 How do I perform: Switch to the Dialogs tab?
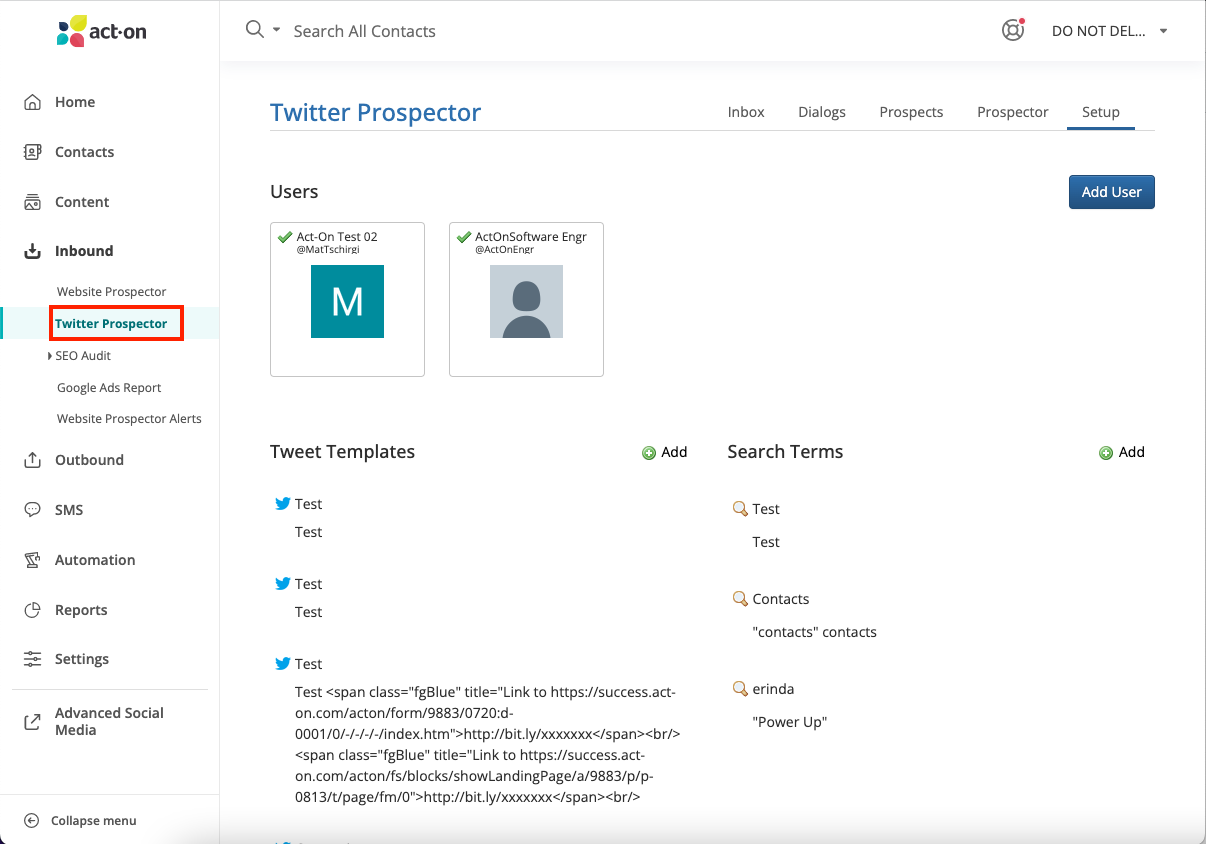[x=822, y=112]
